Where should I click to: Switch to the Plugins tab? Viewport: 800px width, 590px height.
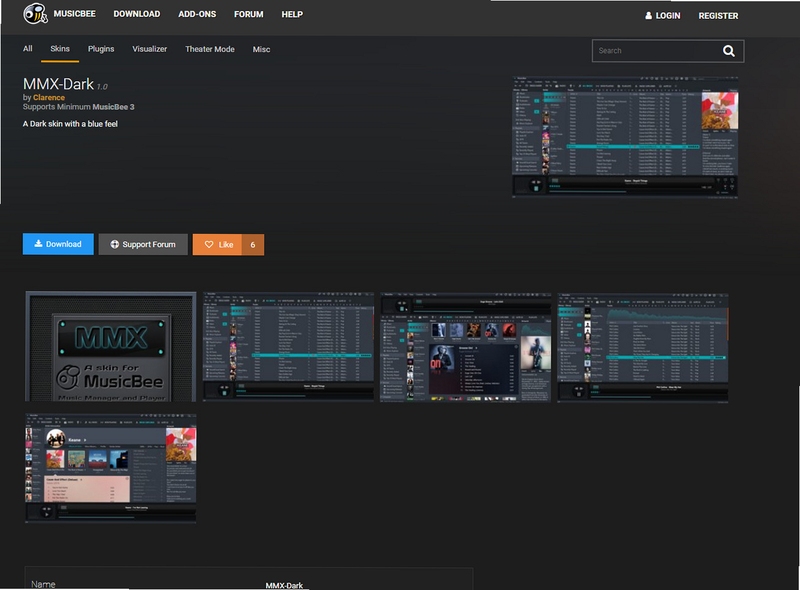click(x=101, y=49)
